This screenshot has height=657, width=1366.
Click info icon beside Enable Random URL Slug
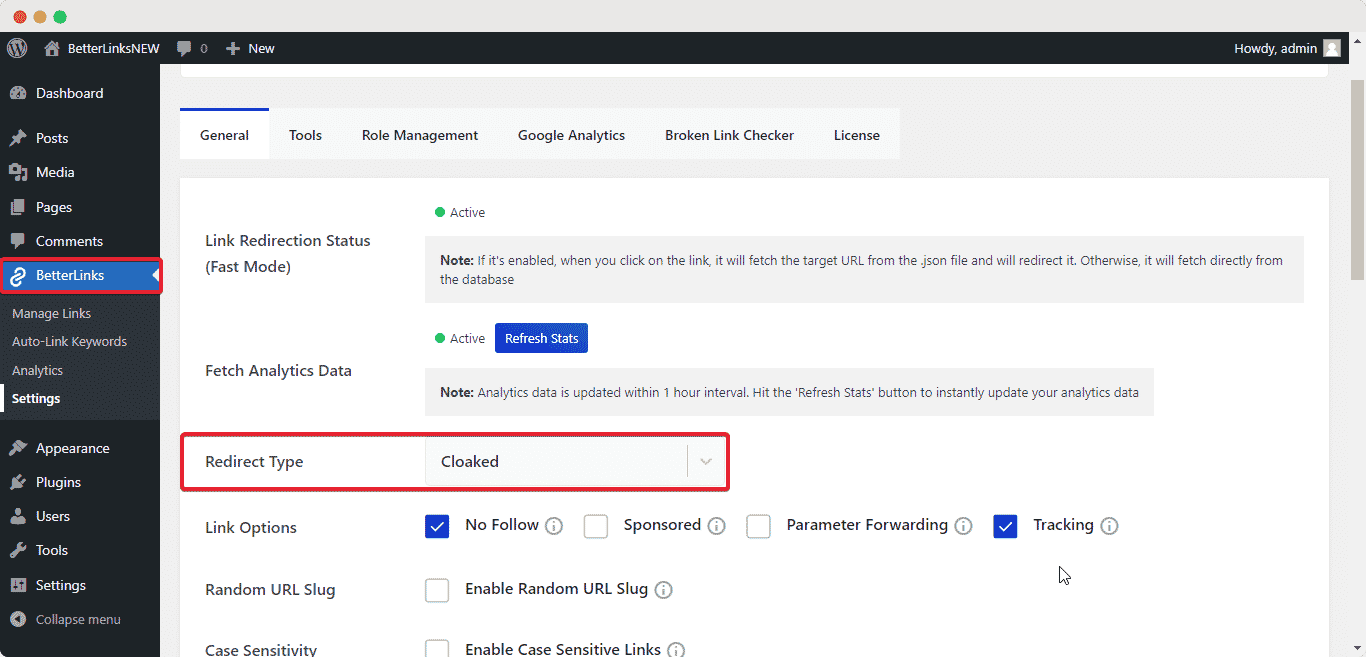[663, 590]
